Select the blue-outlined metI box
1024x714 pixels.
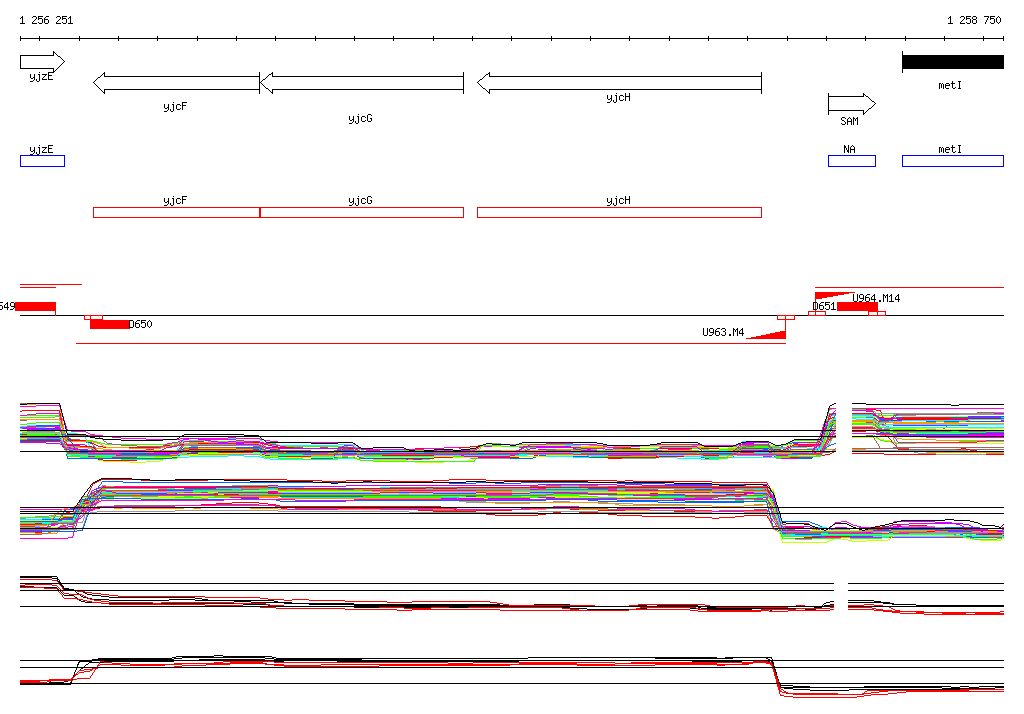952,161
